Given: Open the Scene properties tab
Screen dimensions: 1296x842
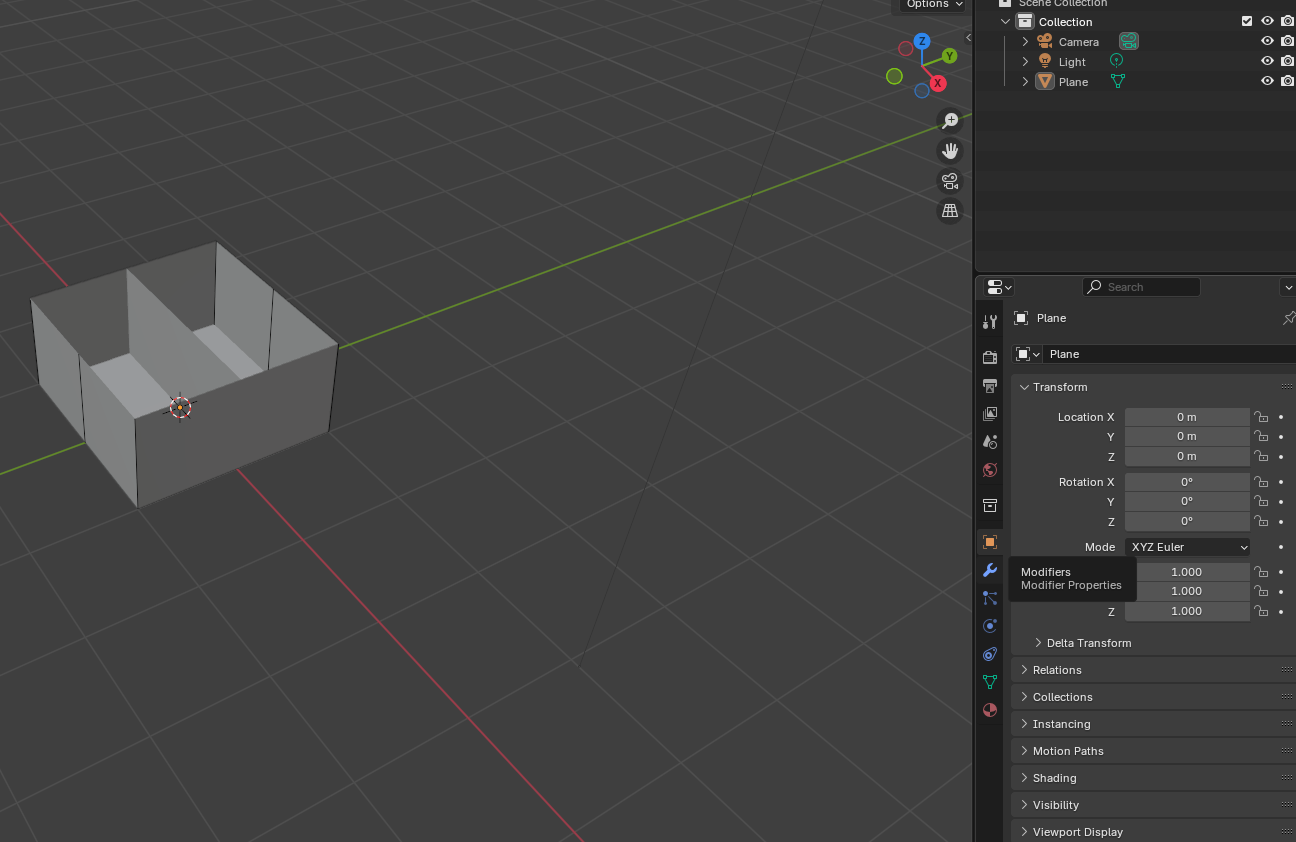Looking at the screenshot, I should point(990,441).
